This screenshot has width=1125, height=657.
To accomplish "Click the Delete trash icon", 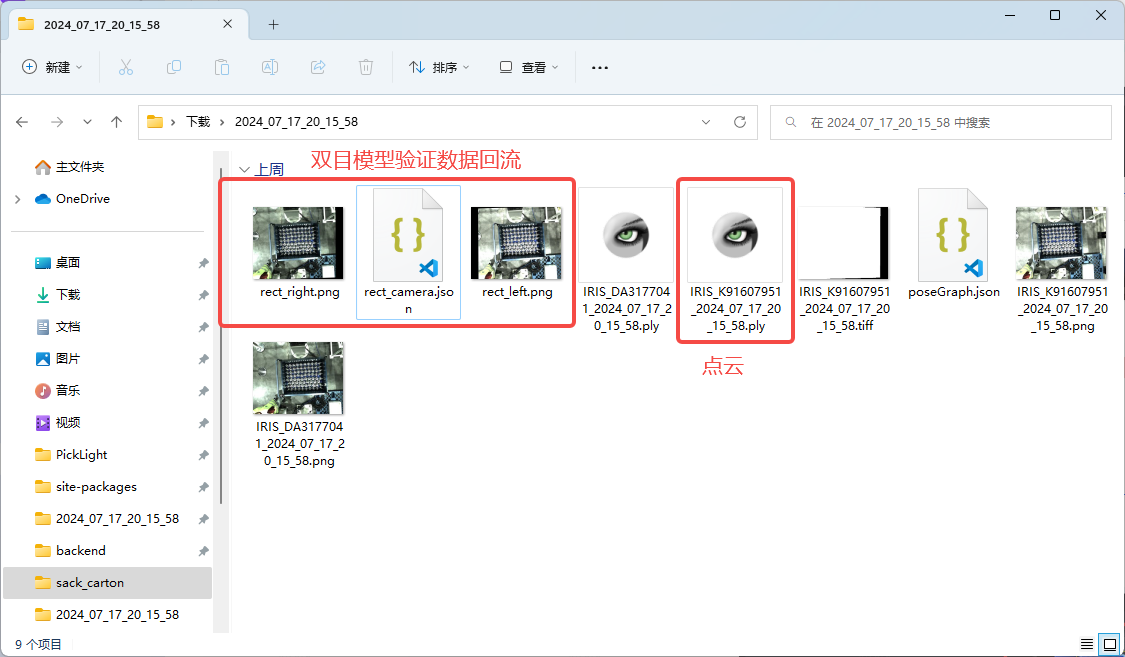I will point(366,67).
